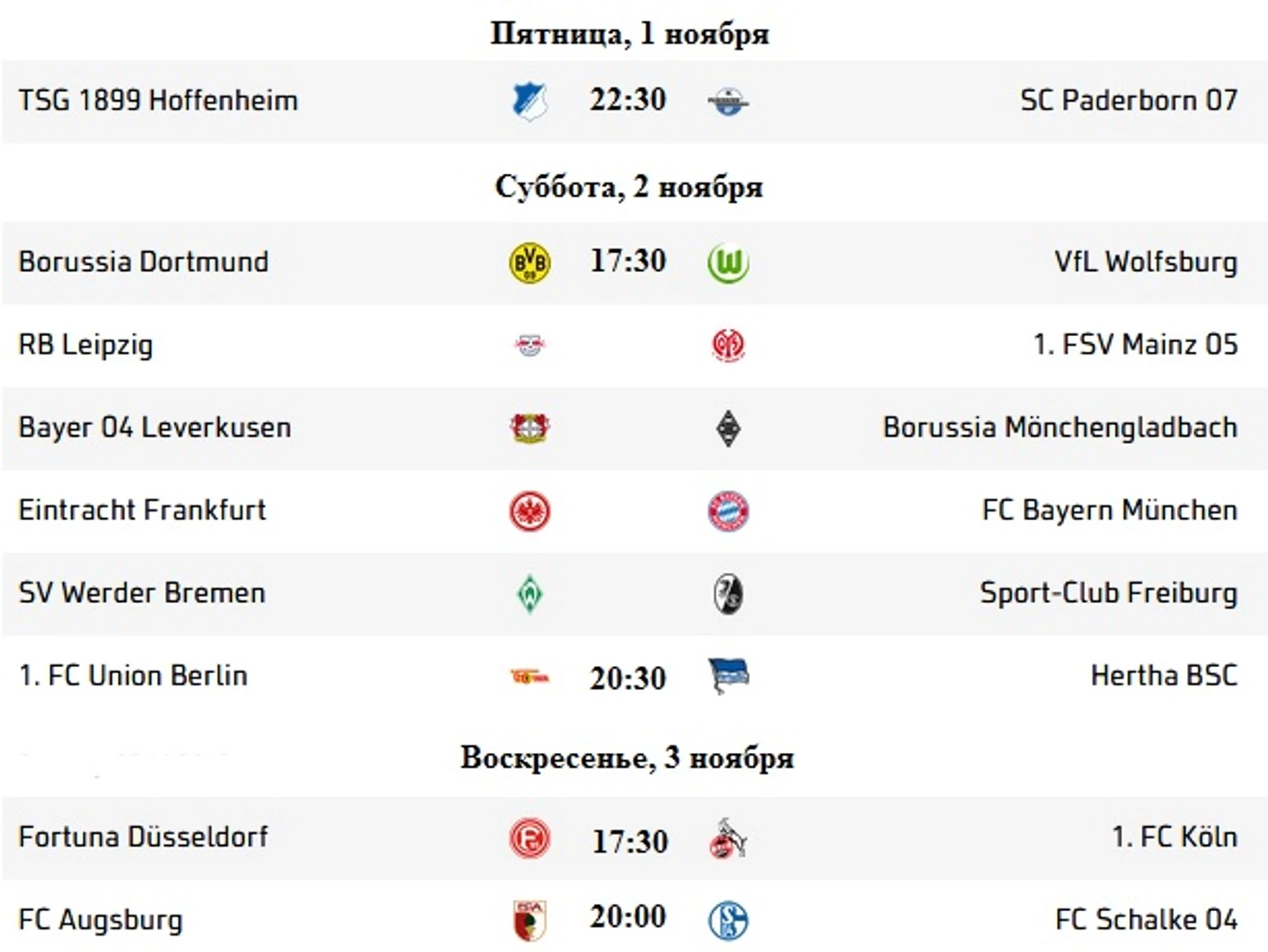Select the Воскресенье, 3 ноября header
Screen dimensions: 1268x952
627,757
